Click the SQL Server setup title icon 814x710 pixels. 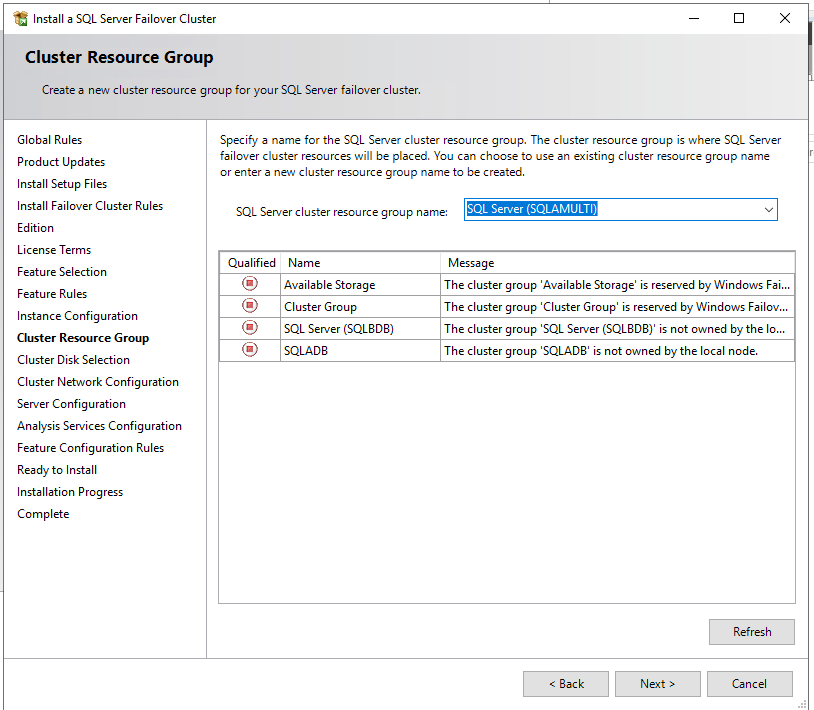click(x=20, y=19)
